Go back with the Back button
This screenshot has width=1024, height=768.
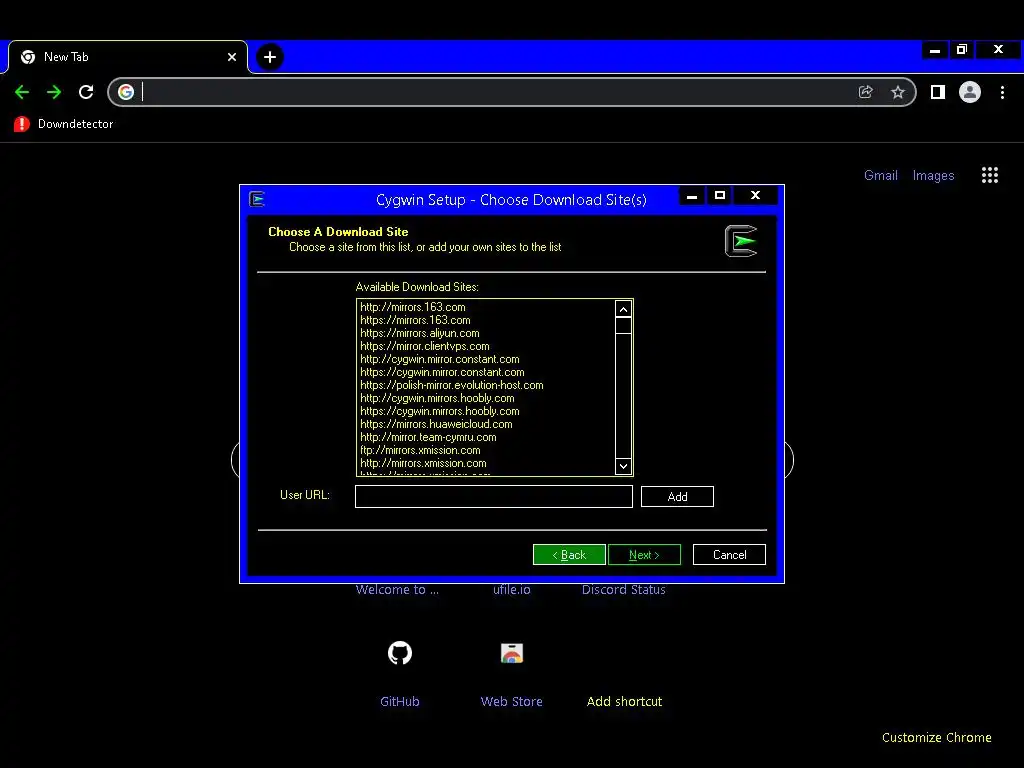569,554
